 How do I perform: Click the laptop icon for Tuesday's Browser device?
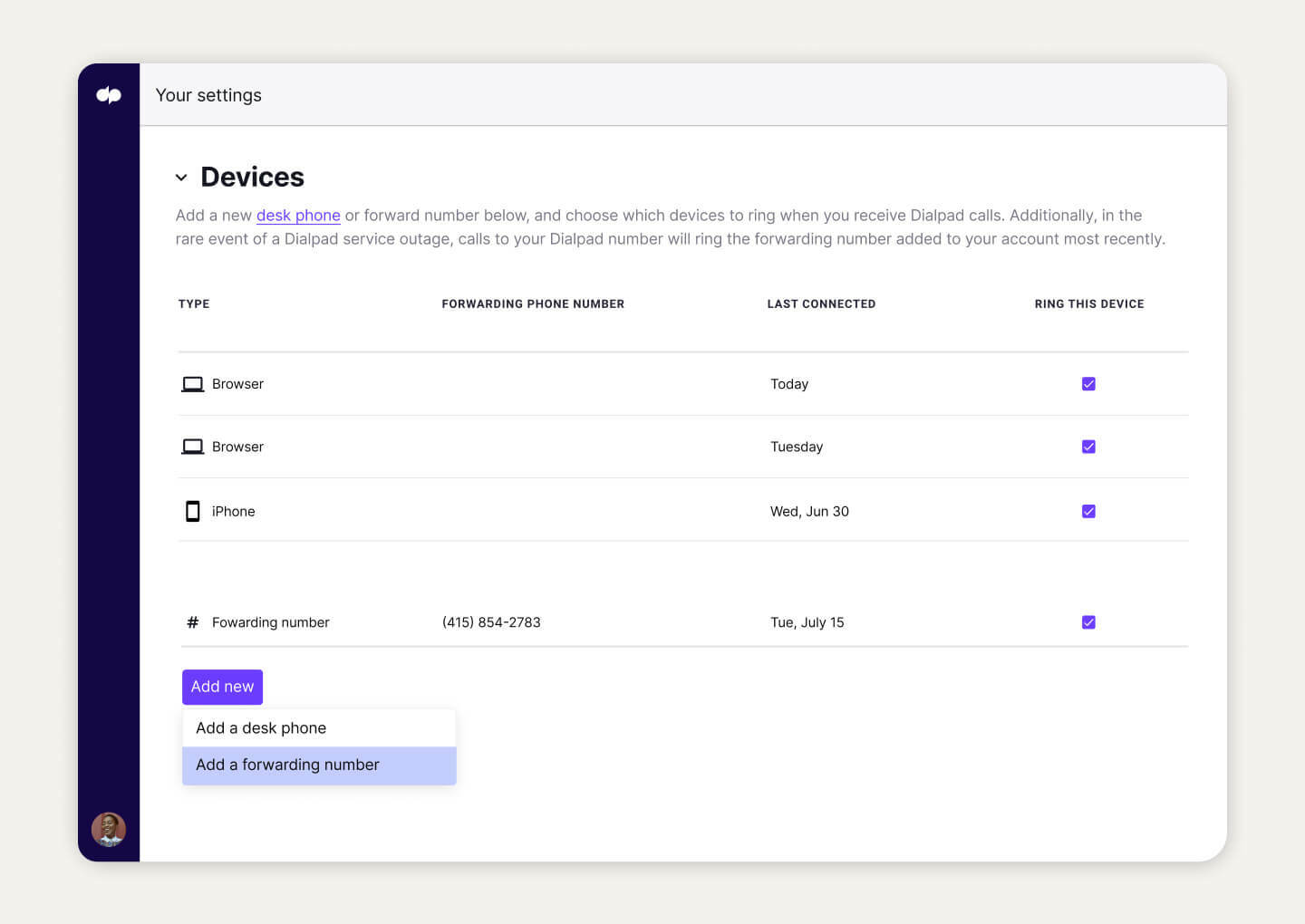(192, 446)
